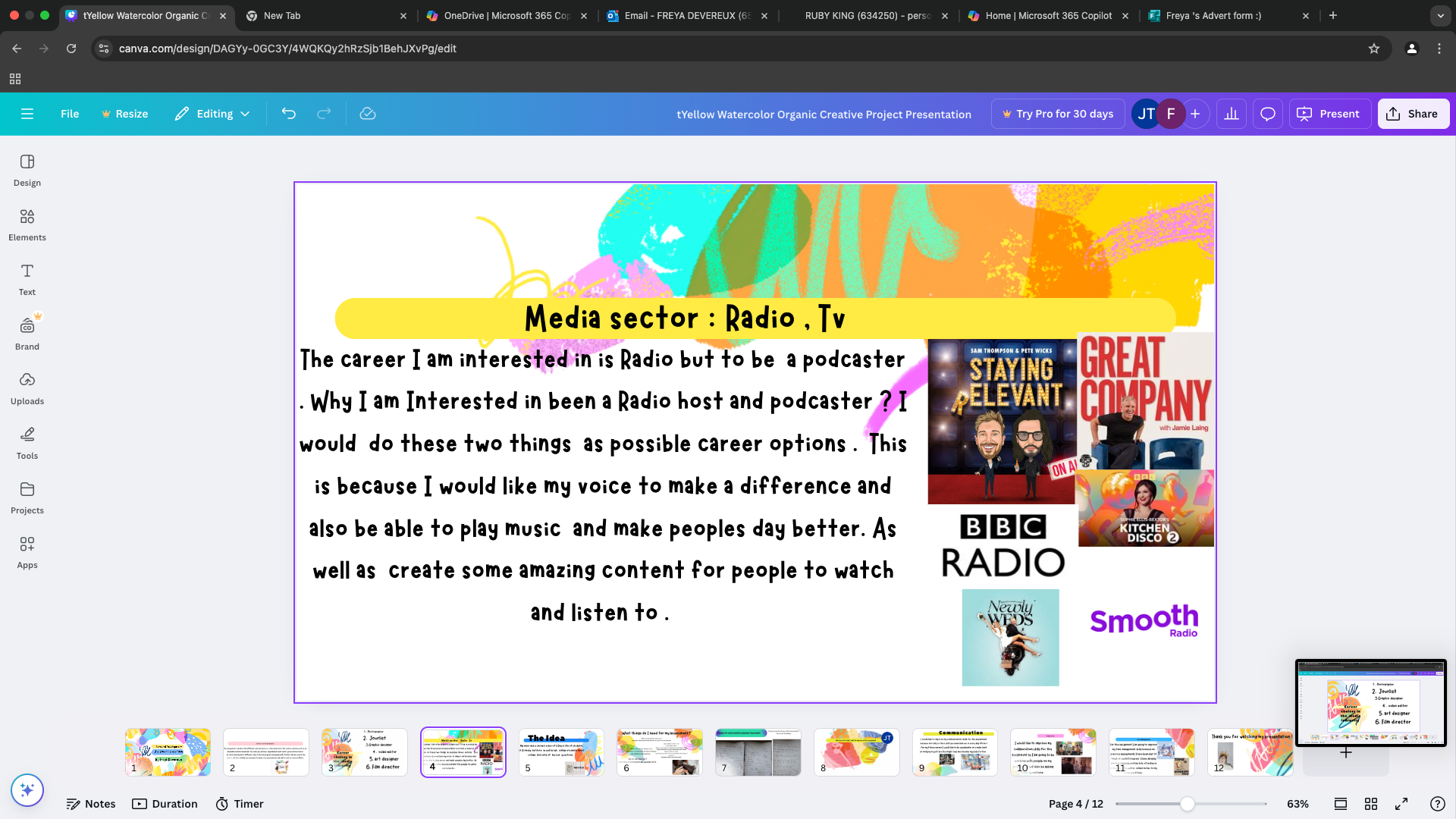Switch to the New Tab browser tab
1456x819 pixels.
coord(326,15)
